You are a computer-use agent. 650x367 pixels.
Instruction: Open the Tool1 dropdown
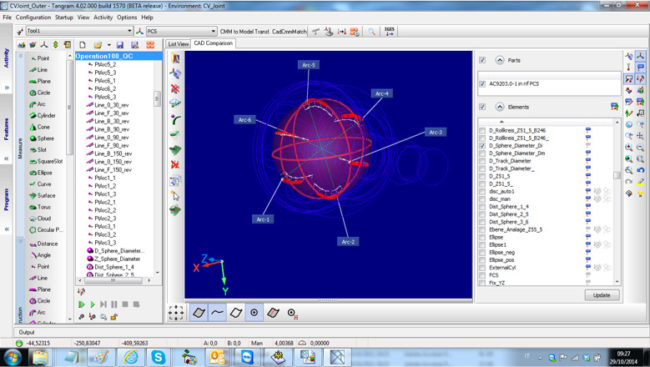[79, 31]
